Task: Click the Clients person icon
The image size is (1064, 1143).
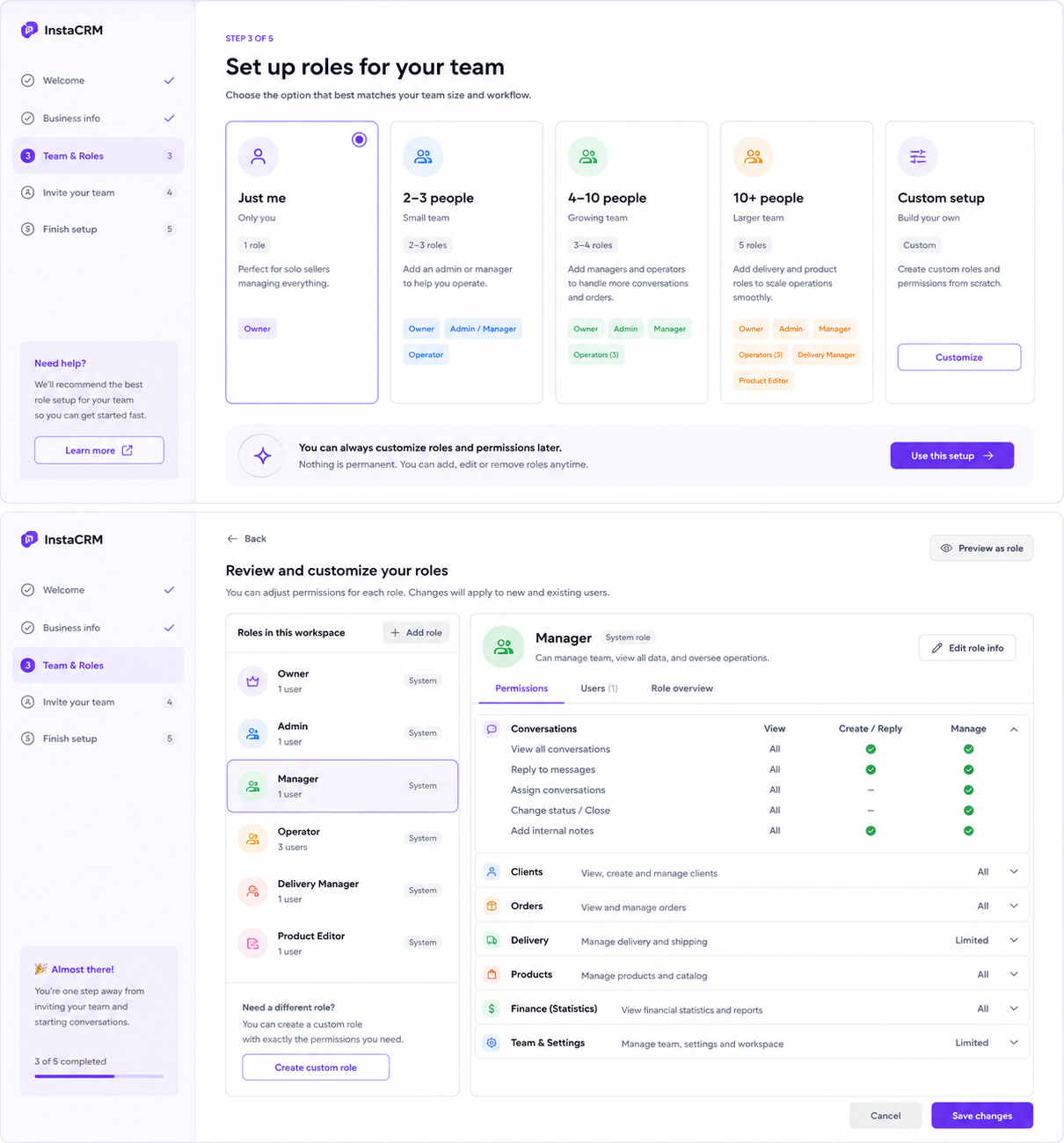Action: tap(492, 872)
